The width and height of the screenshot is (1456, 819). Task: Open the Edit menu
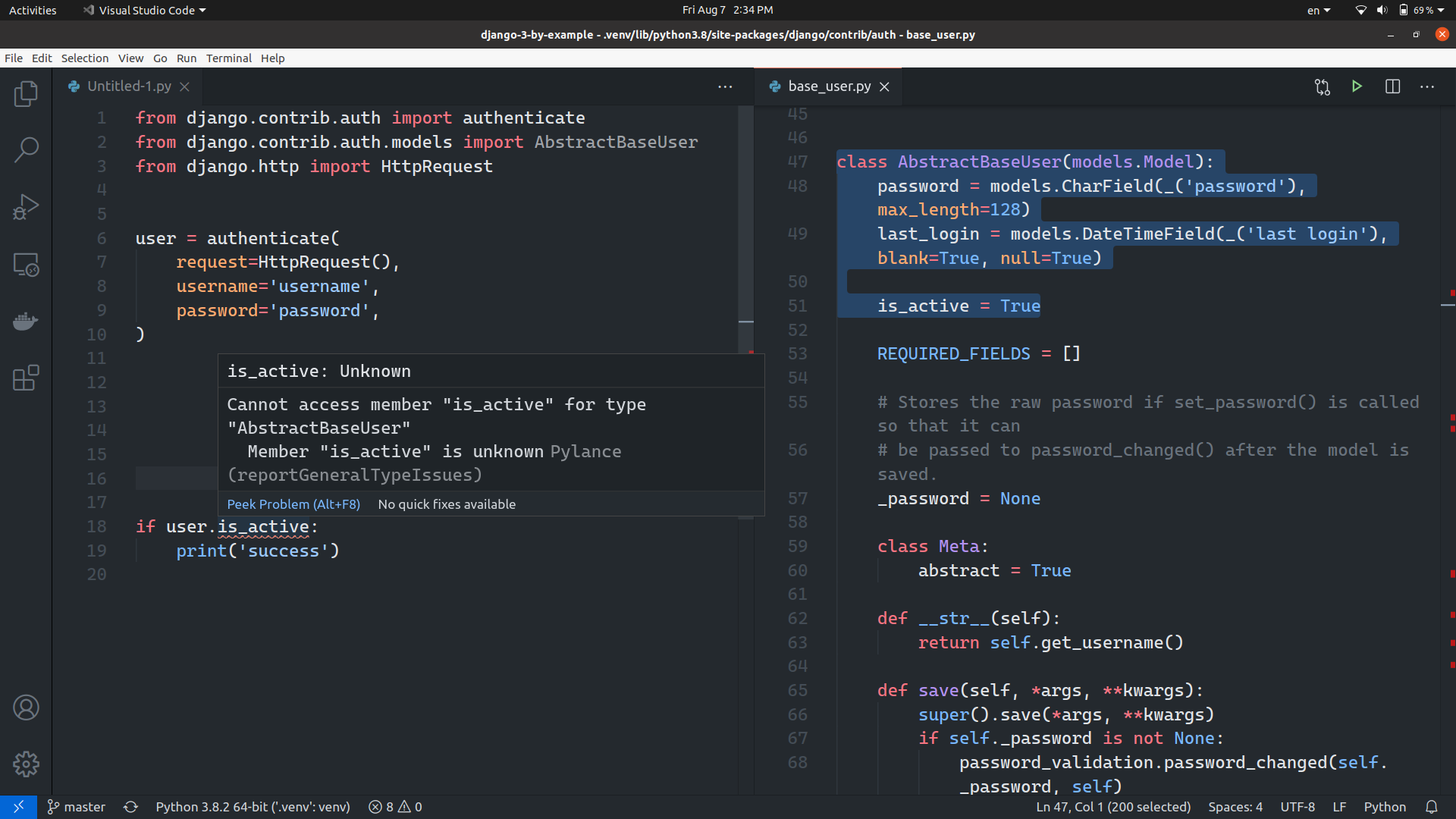point(42,58)
